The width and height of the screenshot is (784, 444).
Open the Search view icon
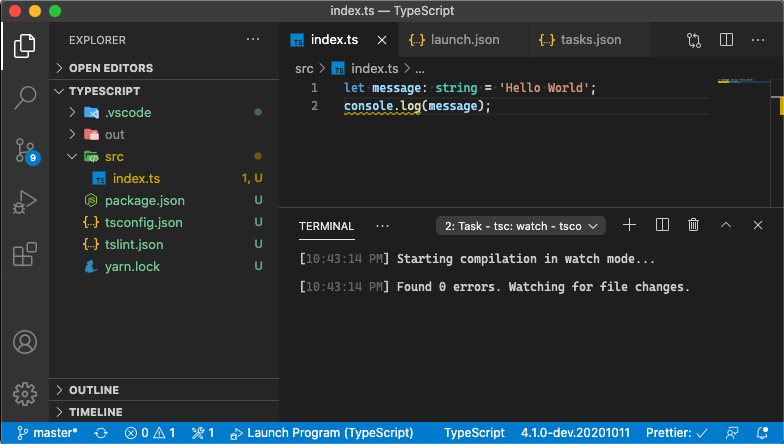[24, 98]
